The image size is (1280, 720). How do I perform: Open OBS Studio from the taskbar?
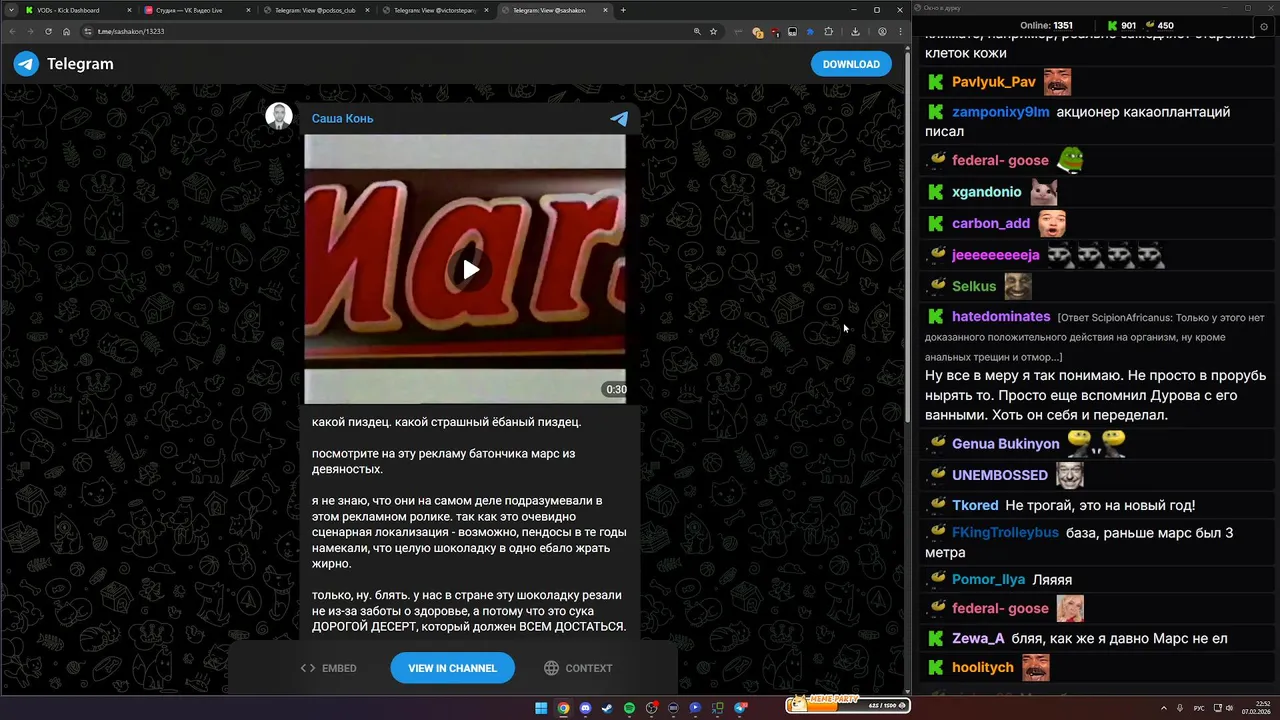pos(651,708)
